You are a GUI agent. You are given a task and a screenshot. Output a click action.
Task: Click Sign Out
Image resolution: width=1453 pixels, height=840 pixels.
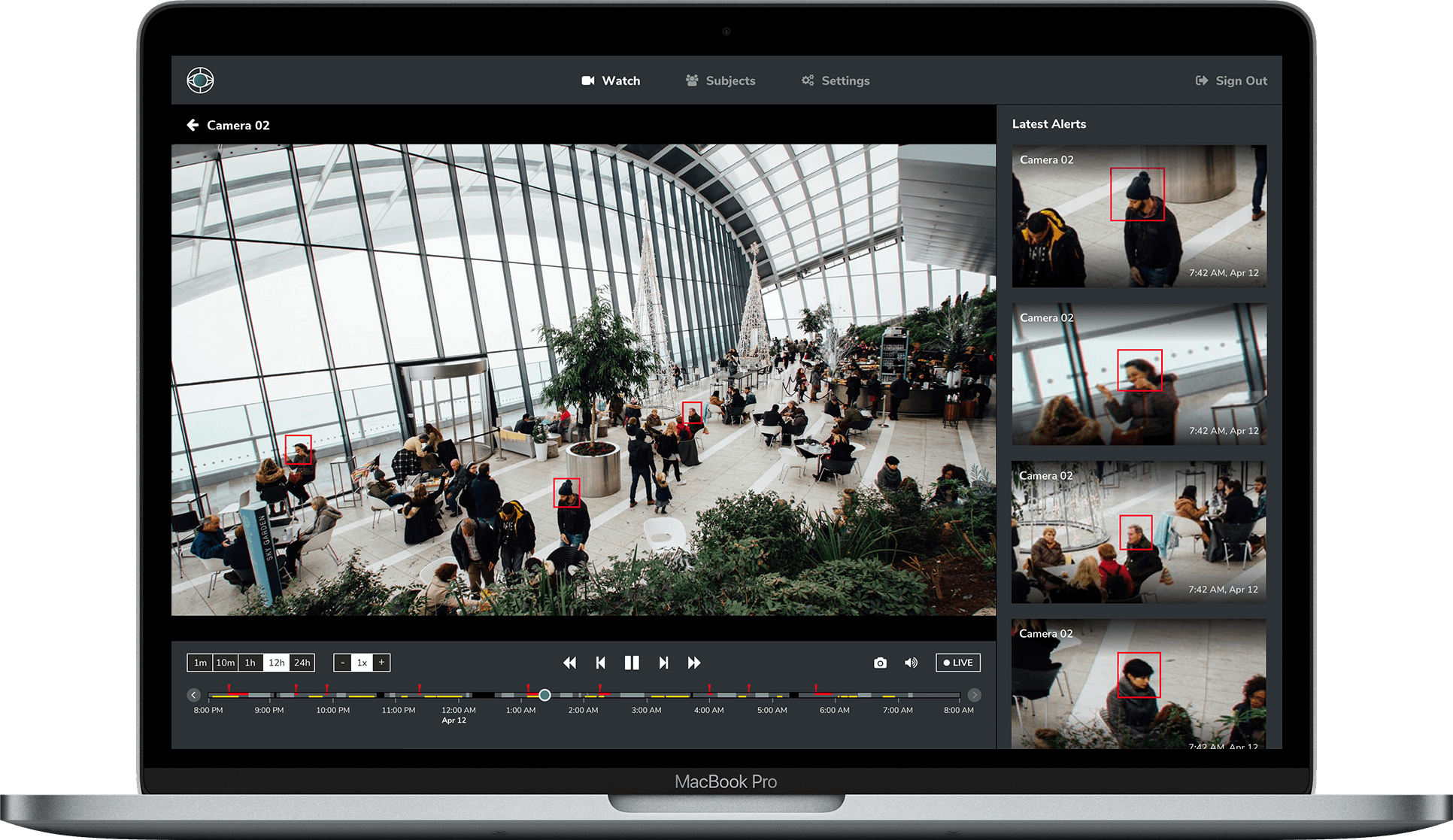pos(1231,80)
